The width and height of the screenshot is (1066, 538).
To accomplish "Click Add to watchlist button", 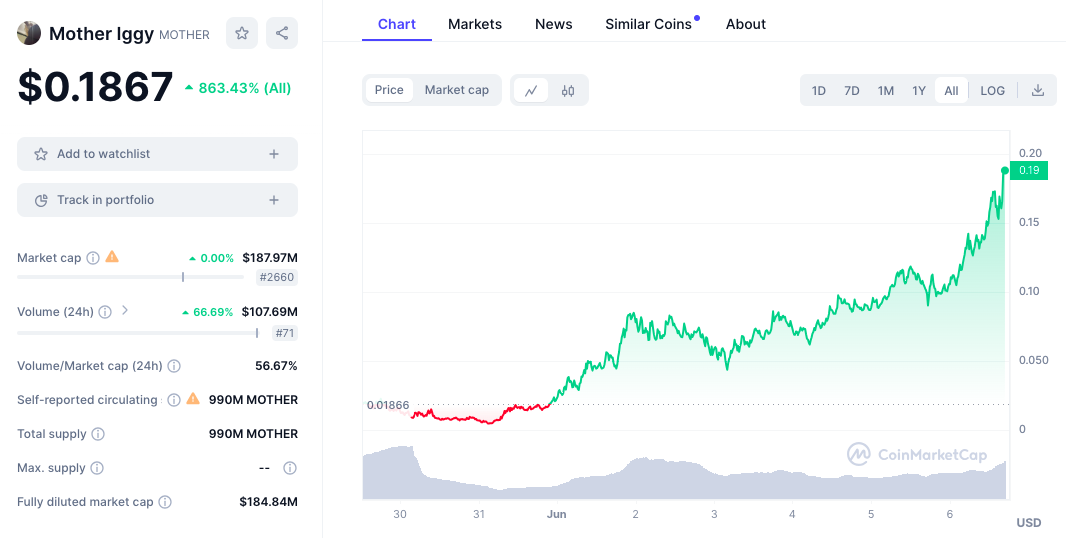I will [x=157, y=154].
